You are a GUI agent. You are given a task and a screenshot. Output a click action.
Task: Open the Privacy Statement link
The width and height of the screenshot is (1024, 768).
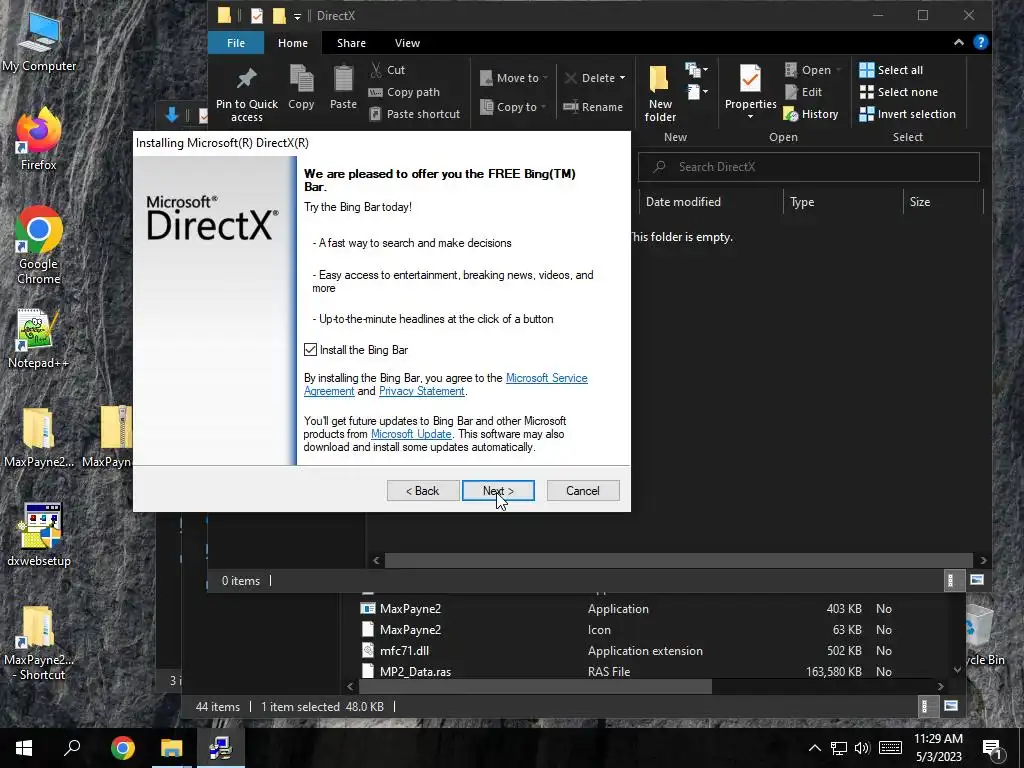point(422,391)
